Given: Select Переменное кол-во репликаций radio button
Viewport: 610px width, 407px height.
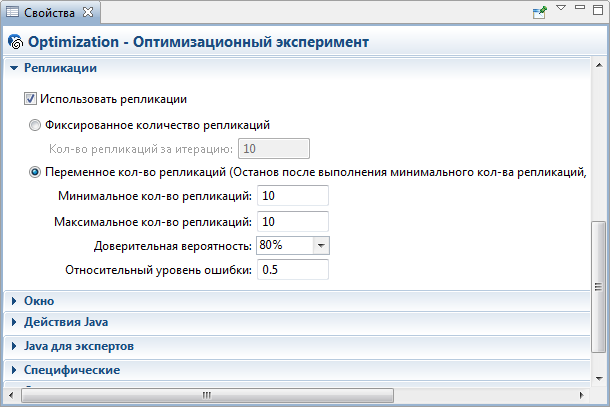Looking at the screenshot, I should pyautogui.click(x=35, y=172).
